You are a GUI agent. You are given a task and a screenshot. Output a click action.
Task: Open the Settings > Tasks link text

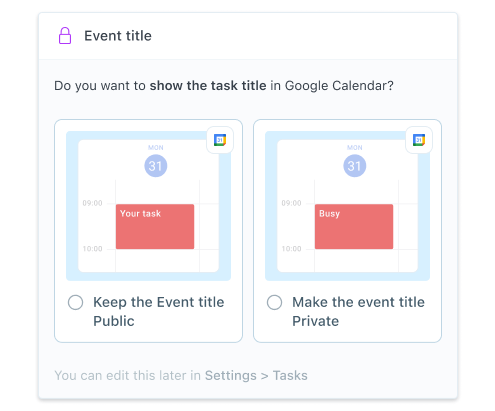(x=256, y=375)
